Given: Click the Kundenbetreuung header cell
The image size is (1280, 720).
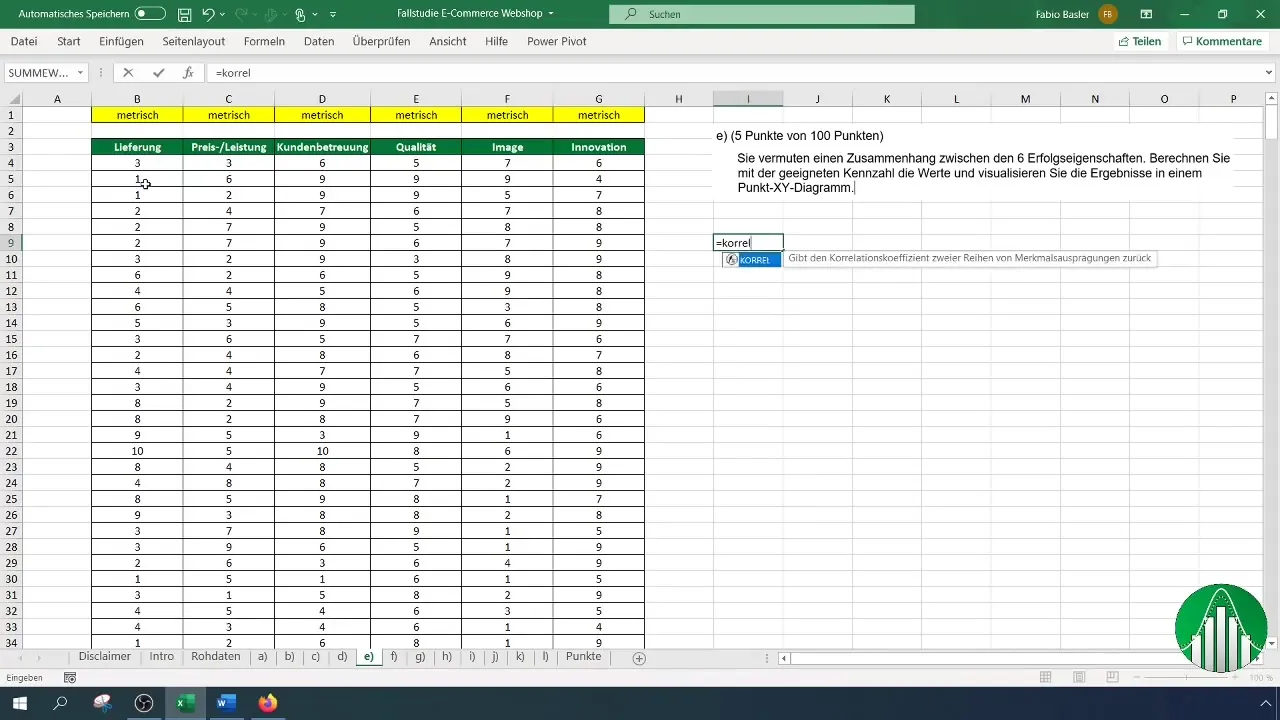Looking at the screenshot, I should [x=322, y=147].
